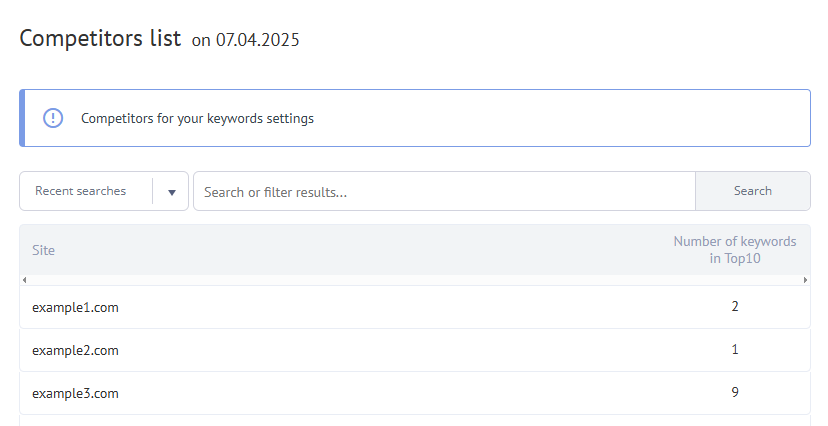Click keyword count 9 for example3.com
This screenshot has height=426, width=828.
735,392
